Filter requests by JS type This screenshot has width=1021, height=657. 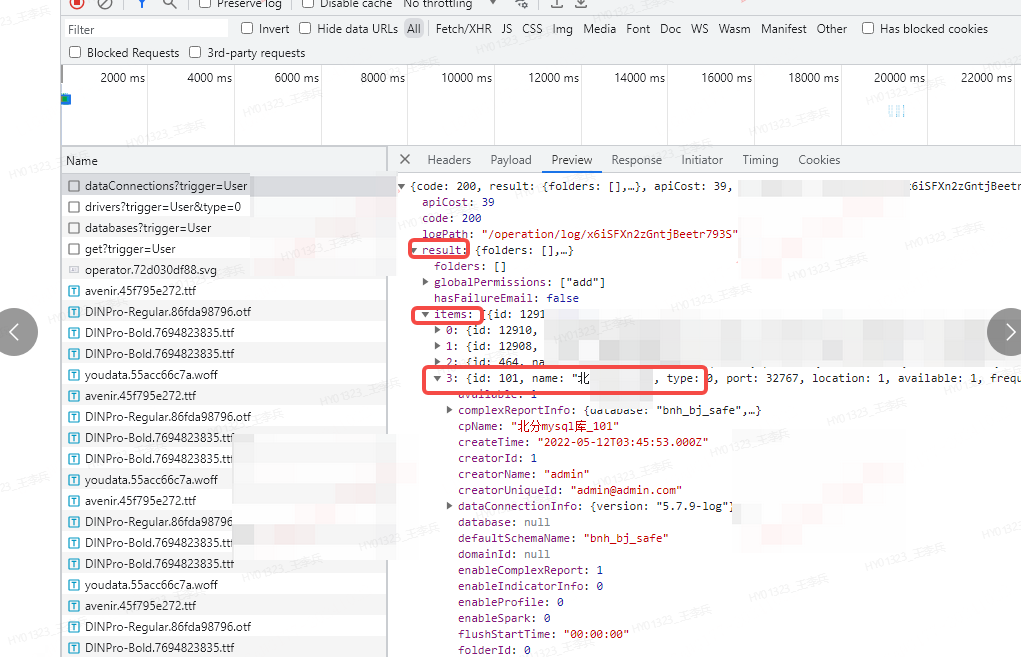(507, 29)
